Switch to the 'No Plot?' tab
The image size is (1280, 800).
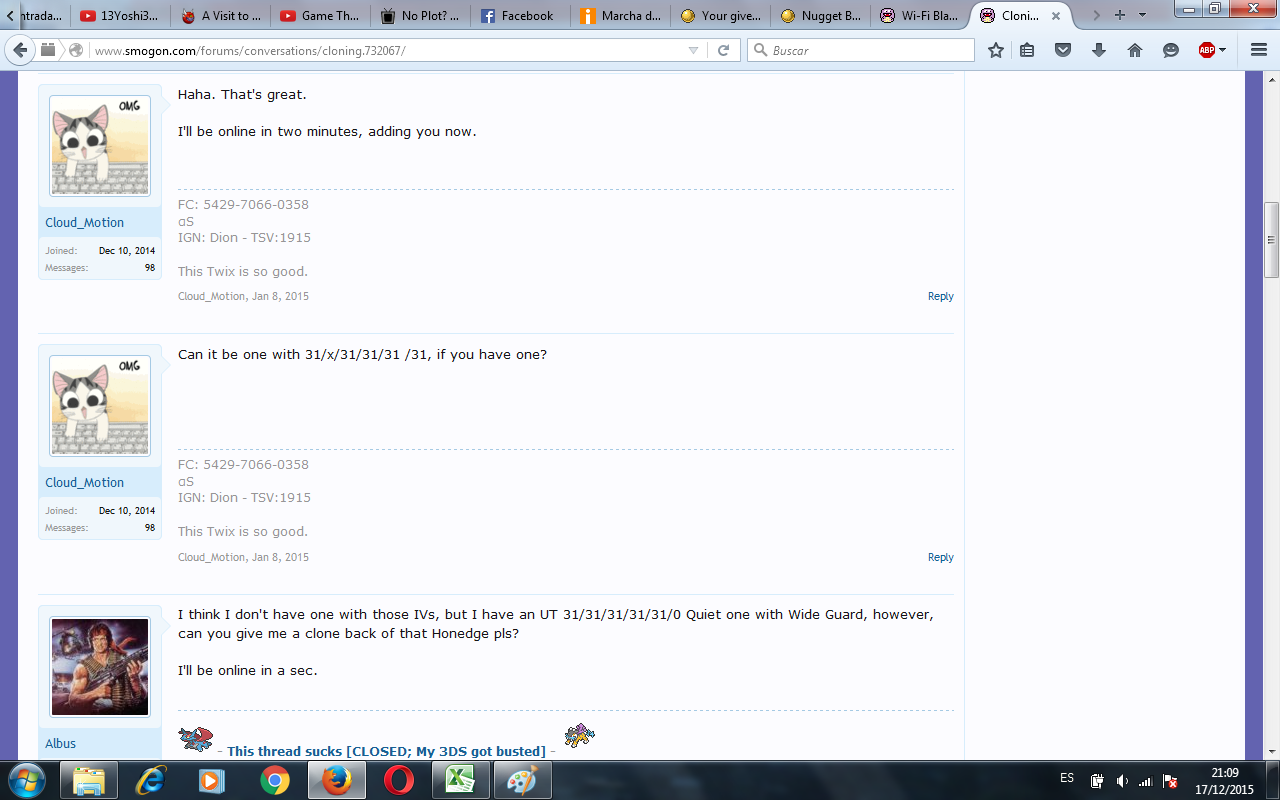(420, 16)
